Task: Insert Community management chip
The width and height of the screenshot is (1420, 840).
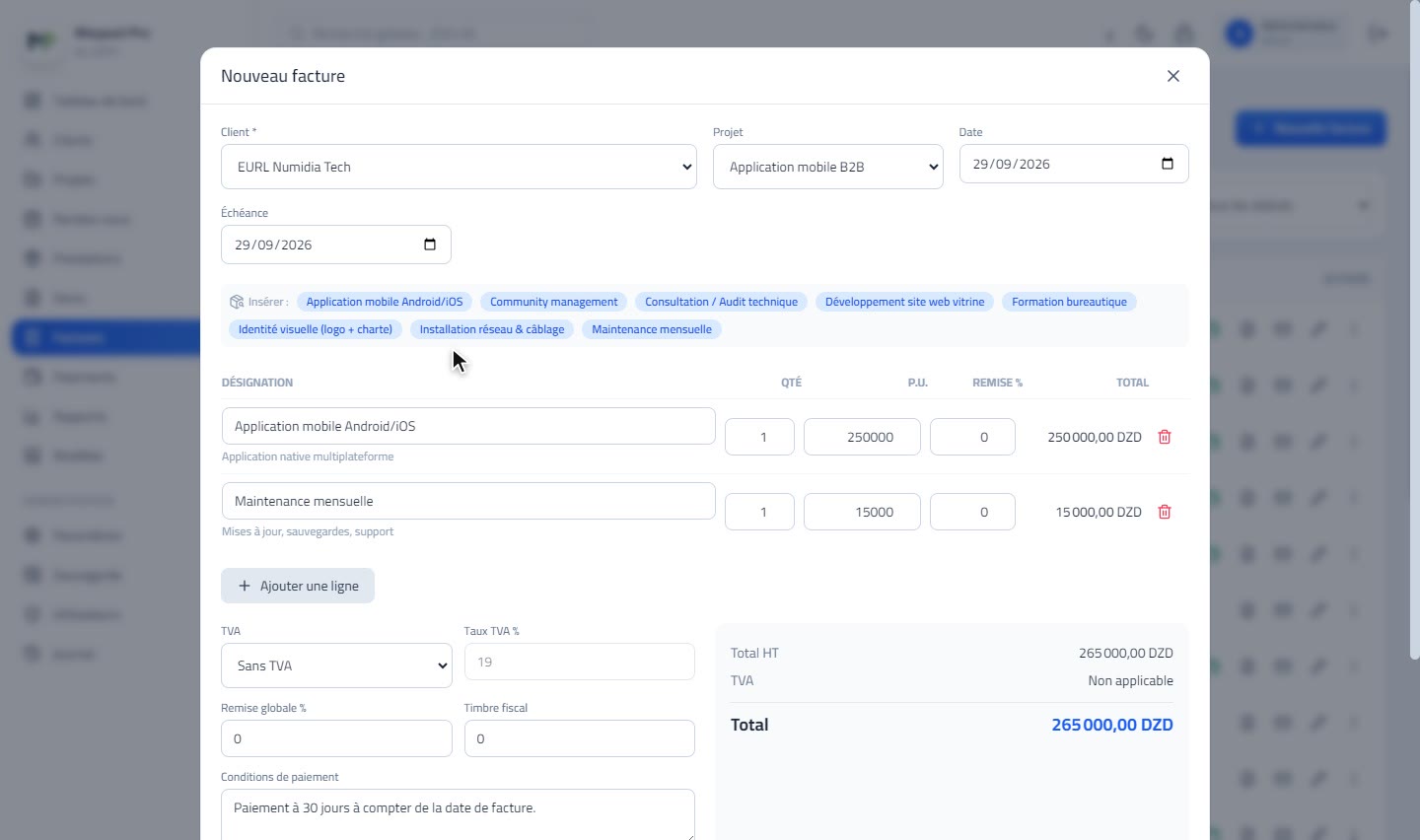Action: (554, 302)
